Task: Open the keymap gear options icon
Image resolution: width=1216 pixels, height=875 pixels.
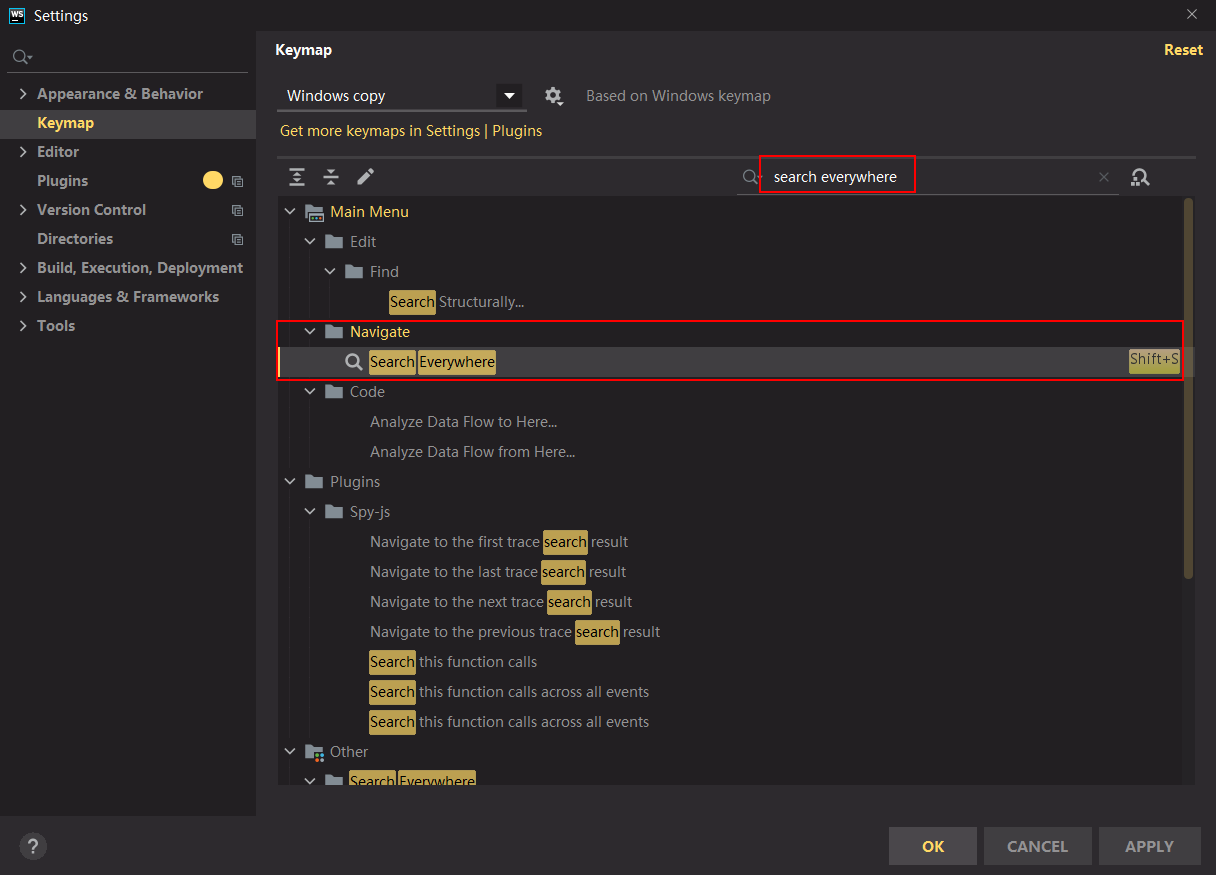Action: click(554, 96)
